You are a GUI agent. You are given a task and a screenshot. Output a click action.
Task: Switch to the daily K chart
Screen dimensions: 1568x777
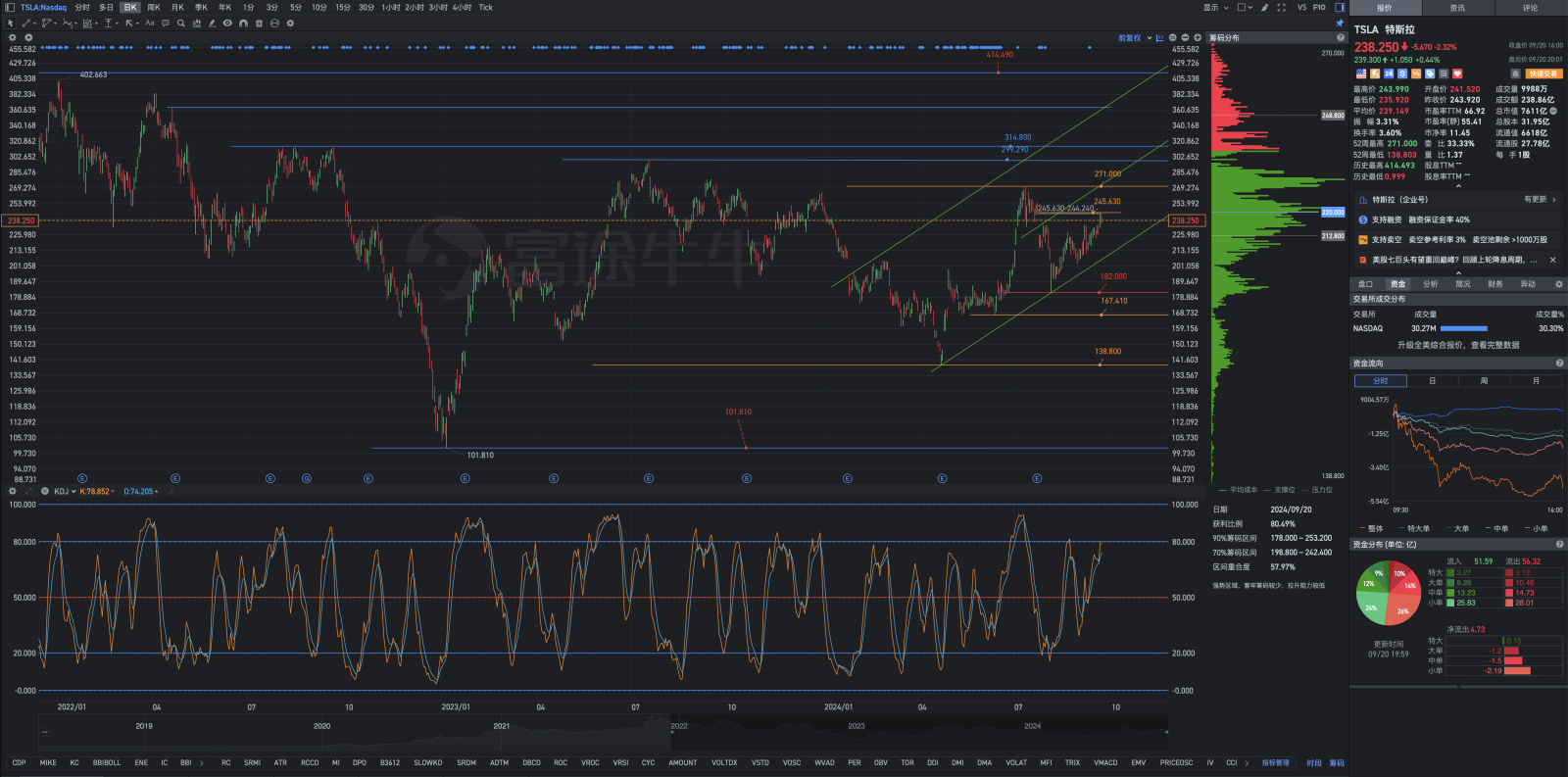coord(130,7)
